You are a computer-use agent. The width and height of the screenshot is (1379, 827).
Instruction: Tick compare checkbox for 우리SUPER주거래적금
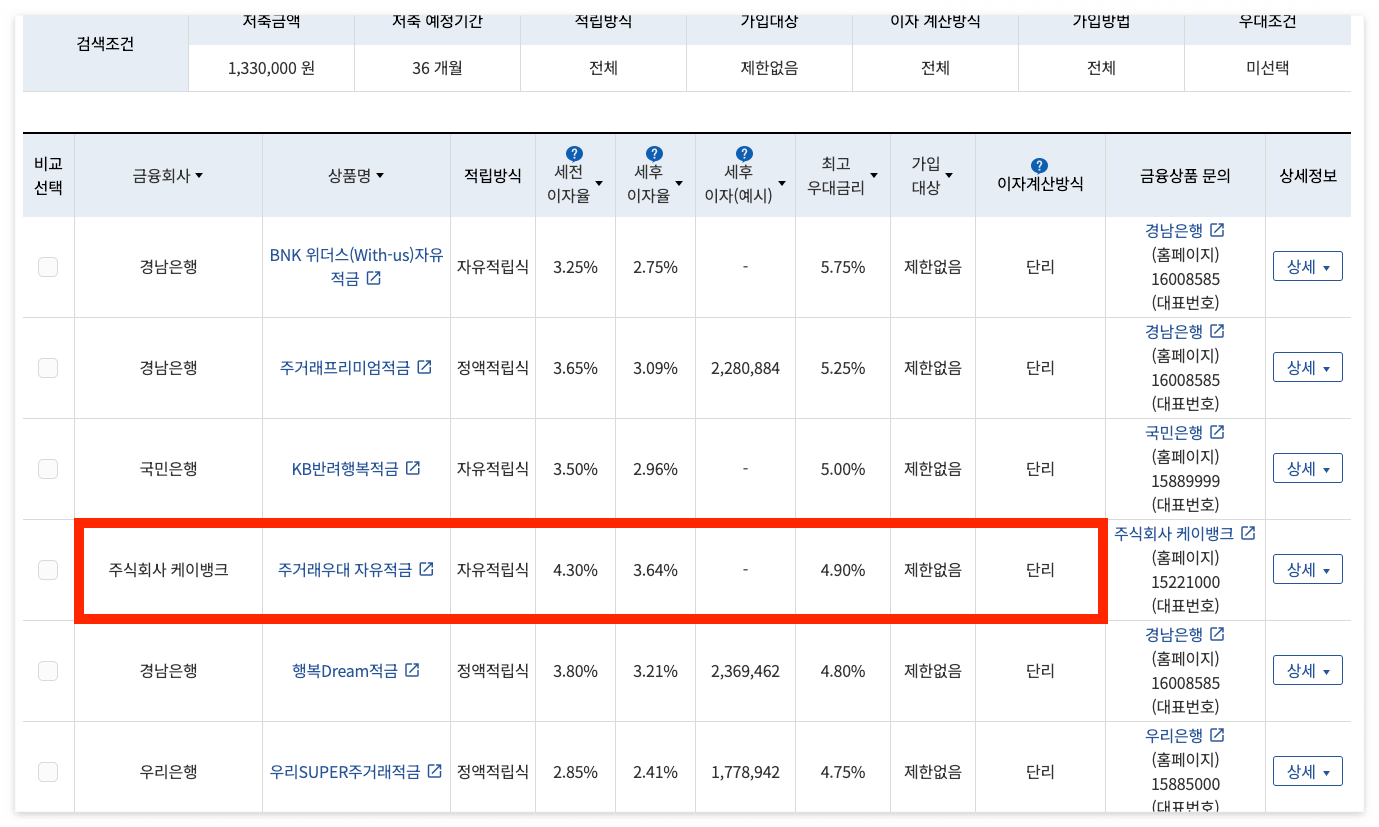48,772
